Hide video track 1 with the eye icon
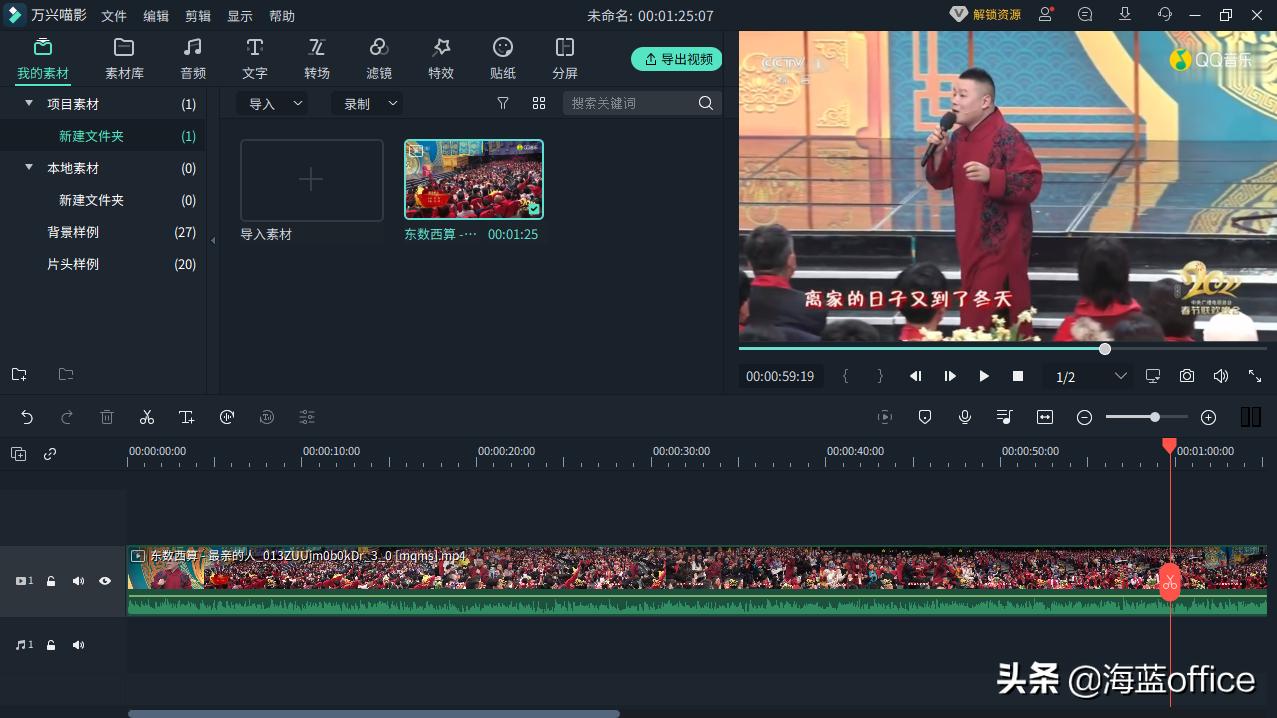This screenshot has height=718, width=1277. click(x=105, y=581)
